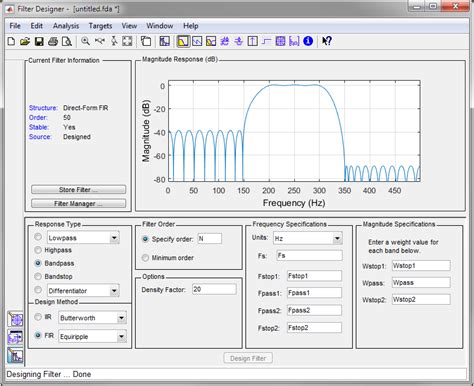Open the Filter Manager
Viewport: 474px width, 386px height.
(x=78, y=203)
